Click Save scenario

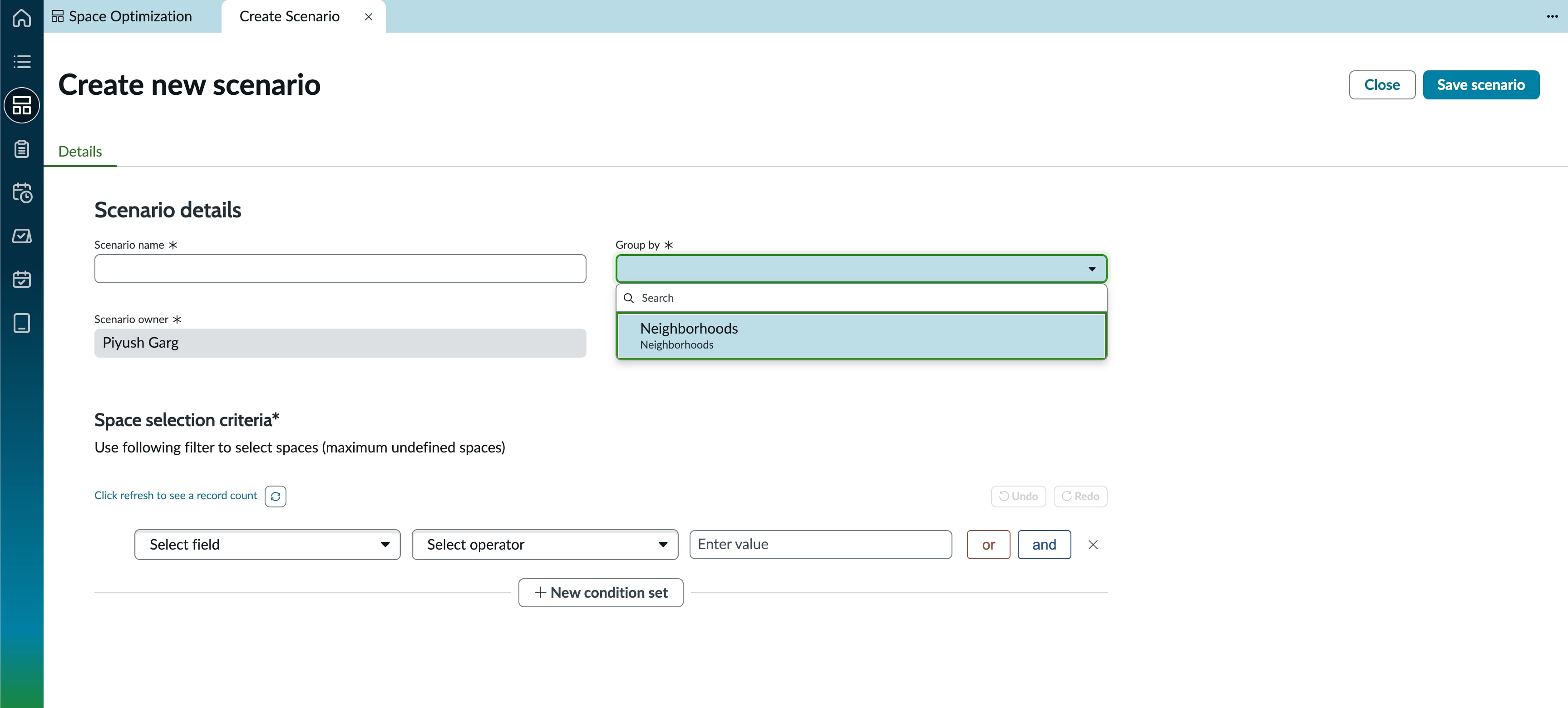1481,84
